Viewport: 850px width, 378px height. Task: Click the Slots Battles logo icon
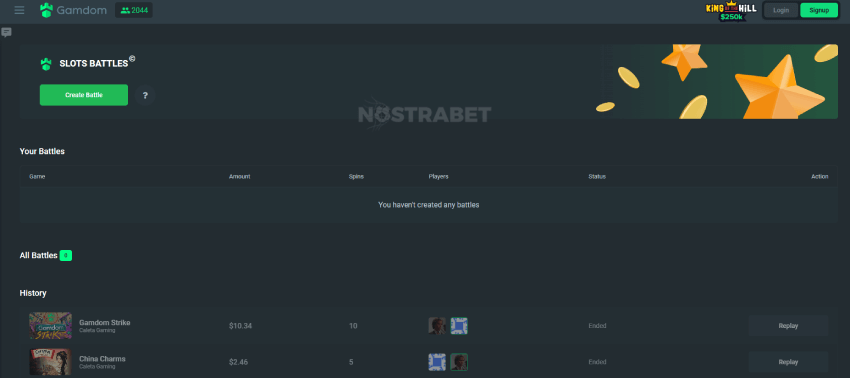[46, 64]
